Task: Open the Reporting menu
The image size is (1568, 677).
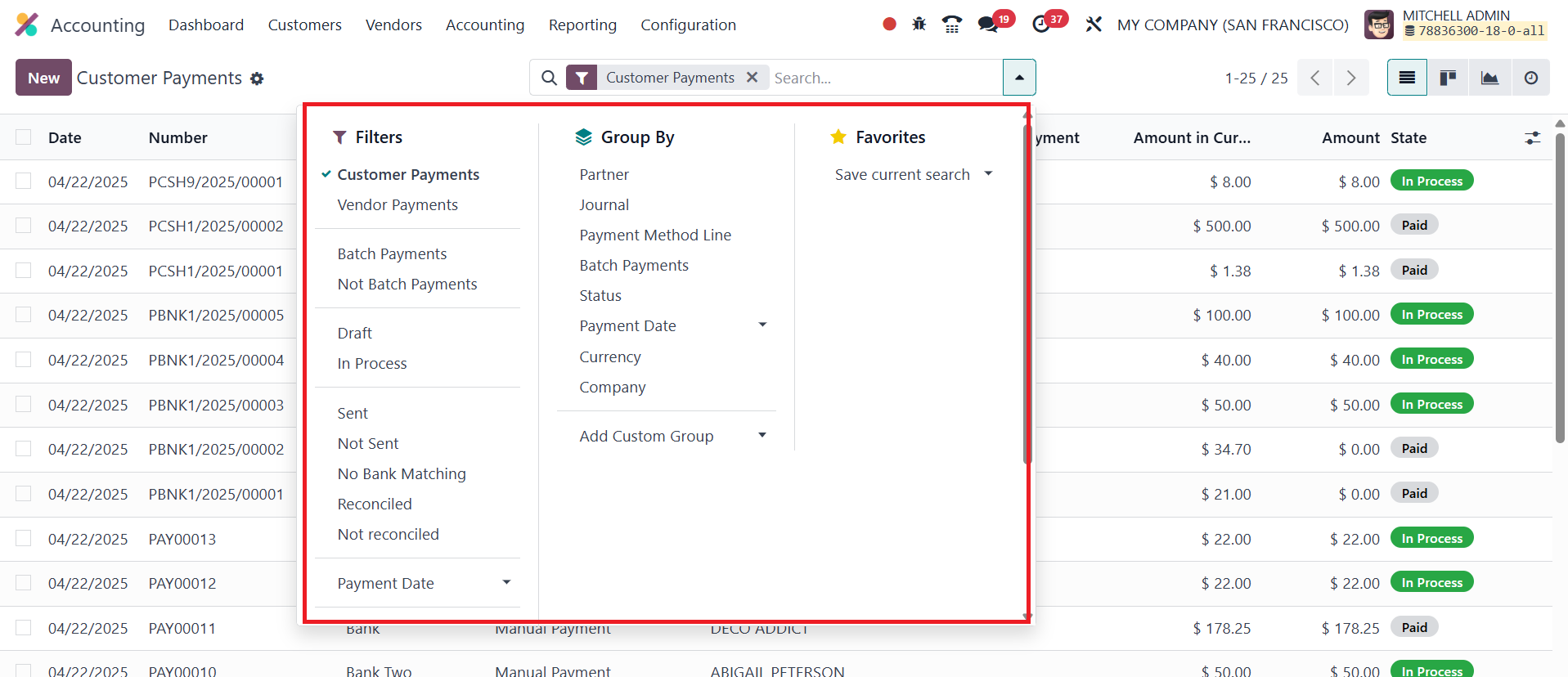Action: 582,25
